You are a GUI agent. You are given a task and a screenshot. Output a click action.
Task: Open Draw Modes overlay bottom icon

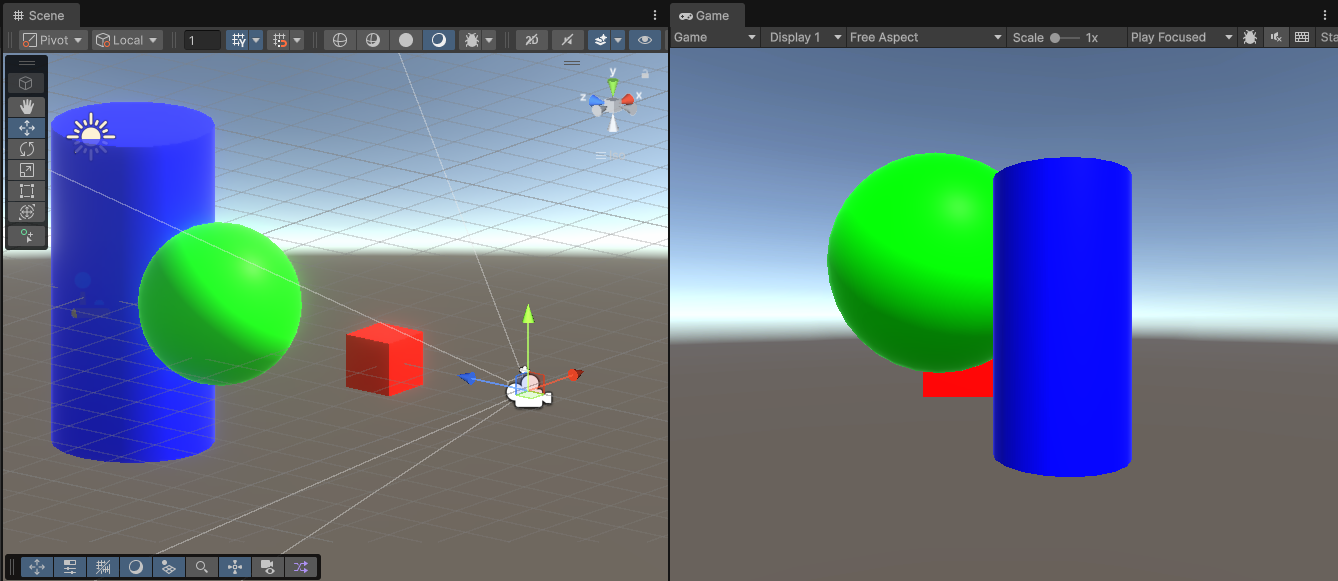136,567
